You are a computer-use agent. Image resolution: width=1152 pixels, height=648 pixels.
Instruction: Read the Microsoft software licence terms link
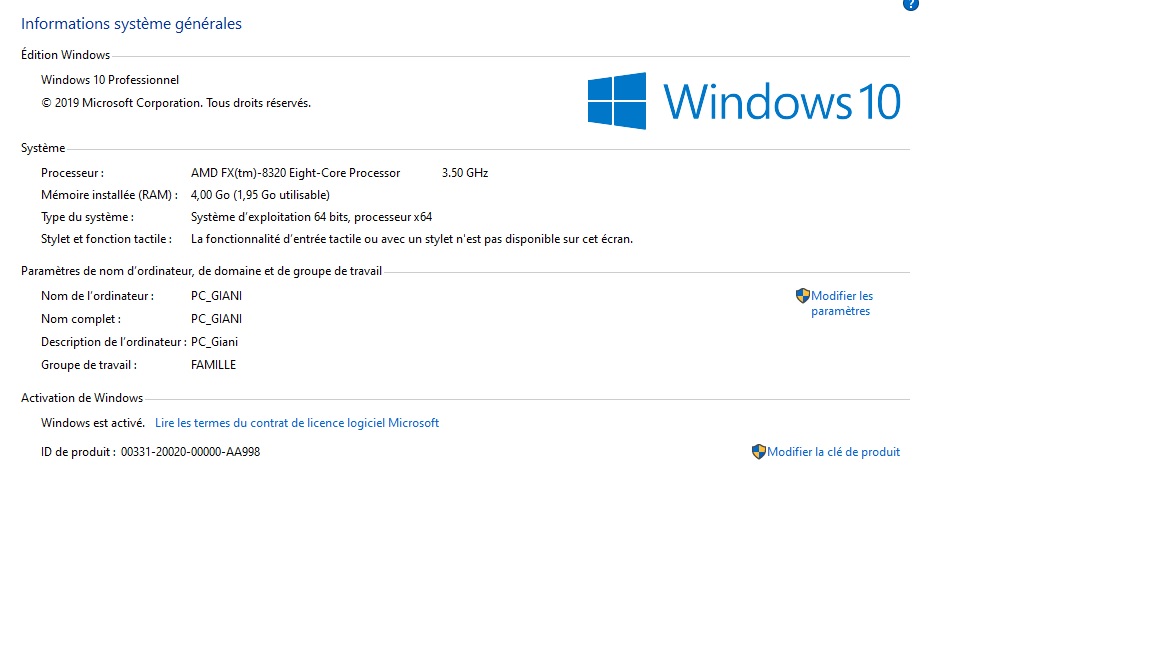tap(297, 423)
